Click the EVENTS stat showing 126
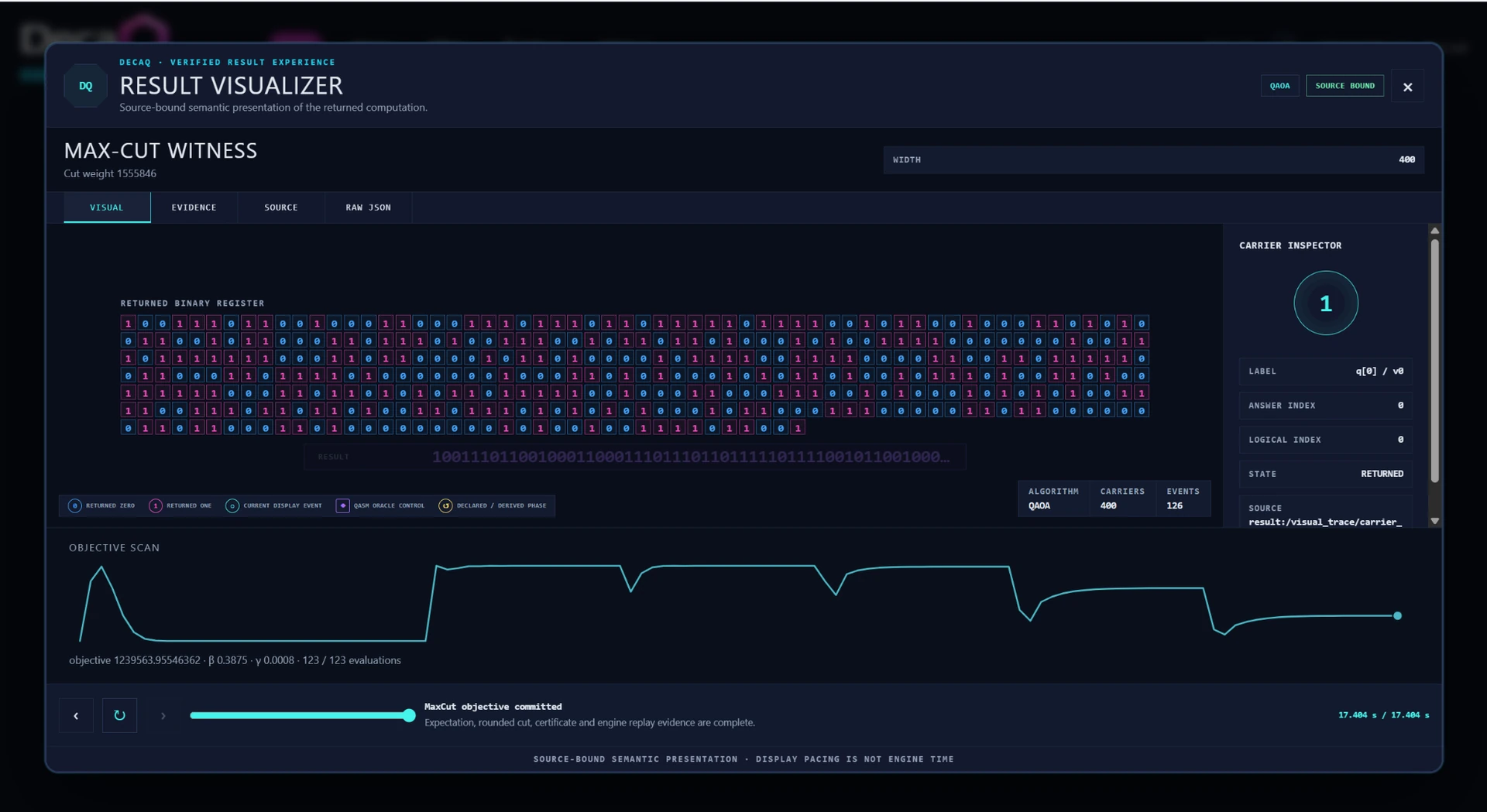Screen dimensions: 1487x812 tap(1183, 499)
